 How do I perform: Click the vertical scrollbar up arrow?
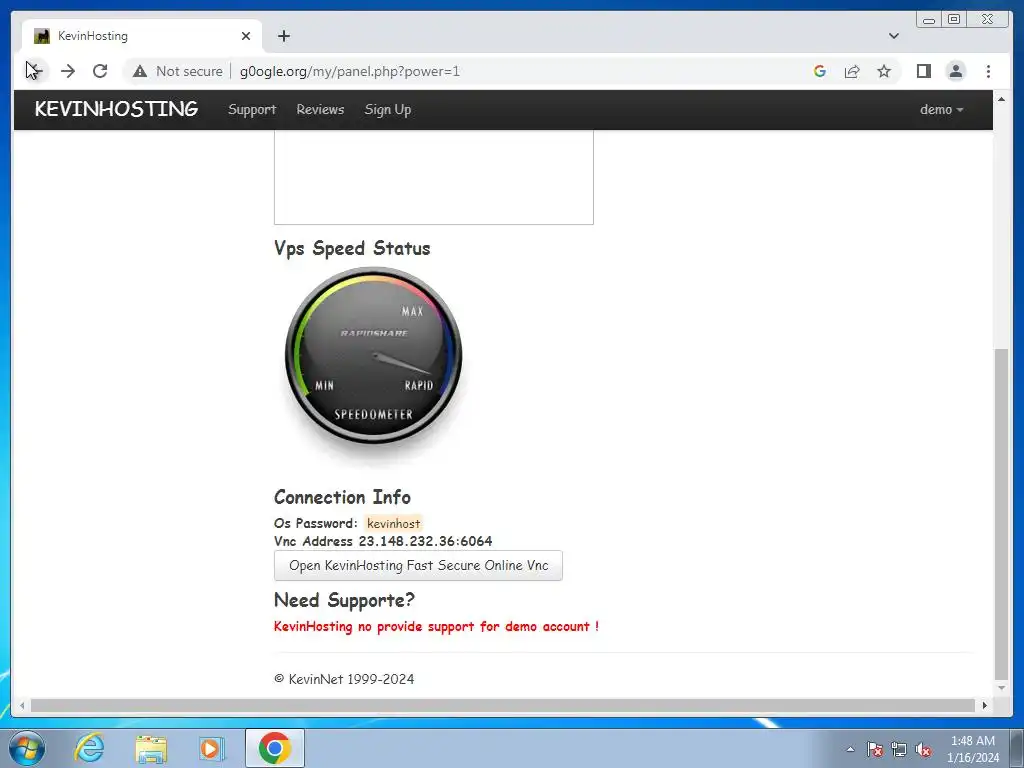tap(1001, 99)
